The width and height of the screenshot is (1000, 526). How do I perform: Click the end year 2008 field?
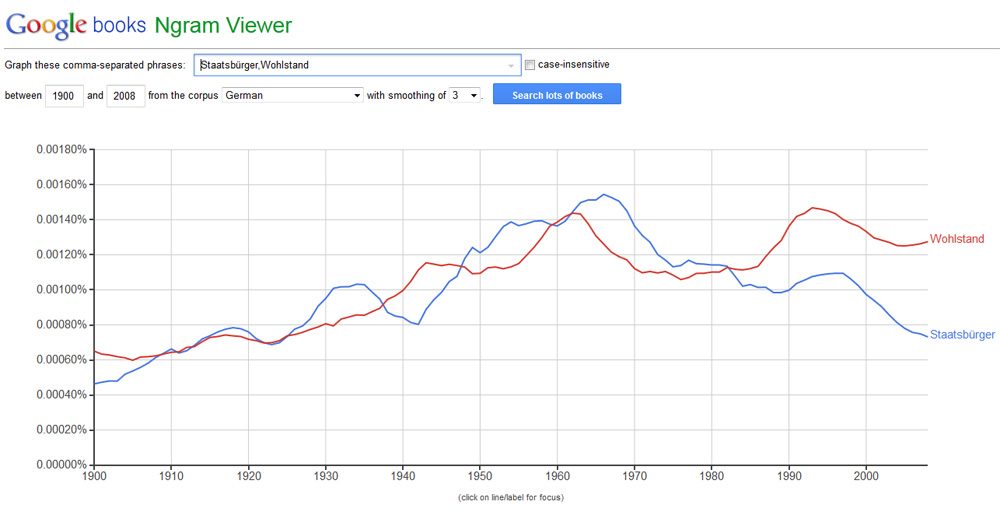(126, 95)
